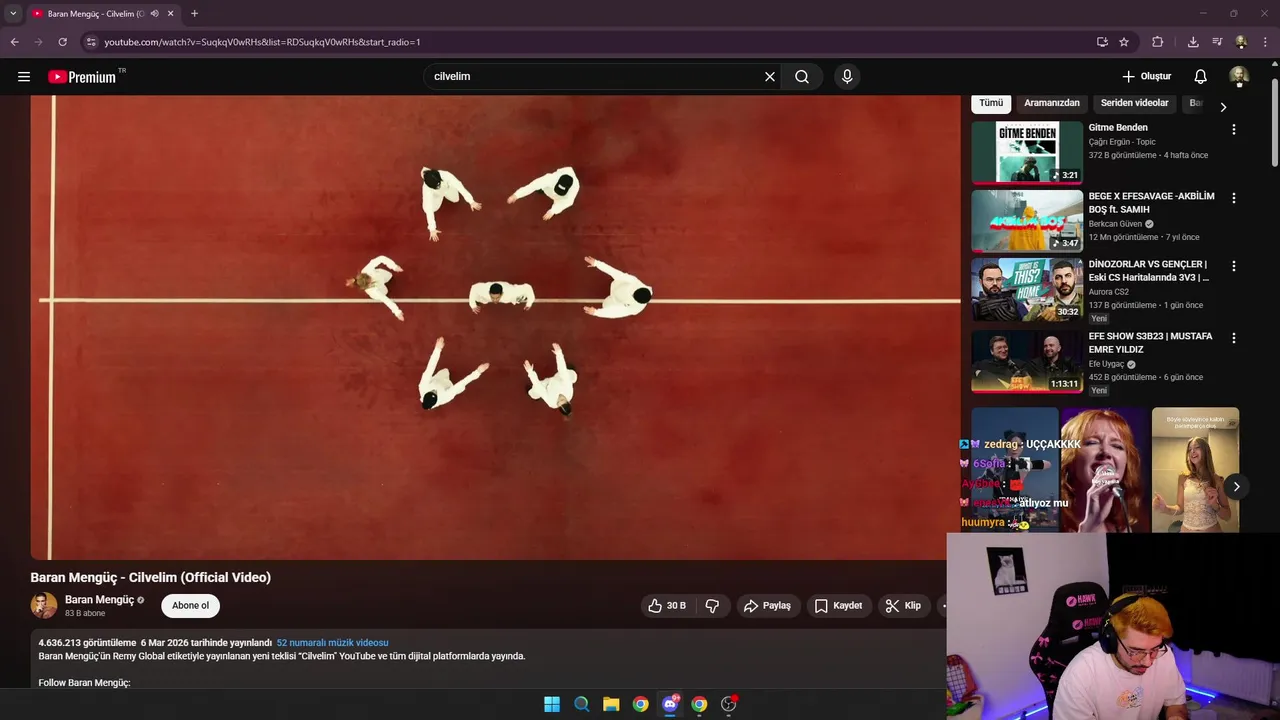Open OBS Studio from taskbar
This screenshot has height=720, width=1280.
728,704
